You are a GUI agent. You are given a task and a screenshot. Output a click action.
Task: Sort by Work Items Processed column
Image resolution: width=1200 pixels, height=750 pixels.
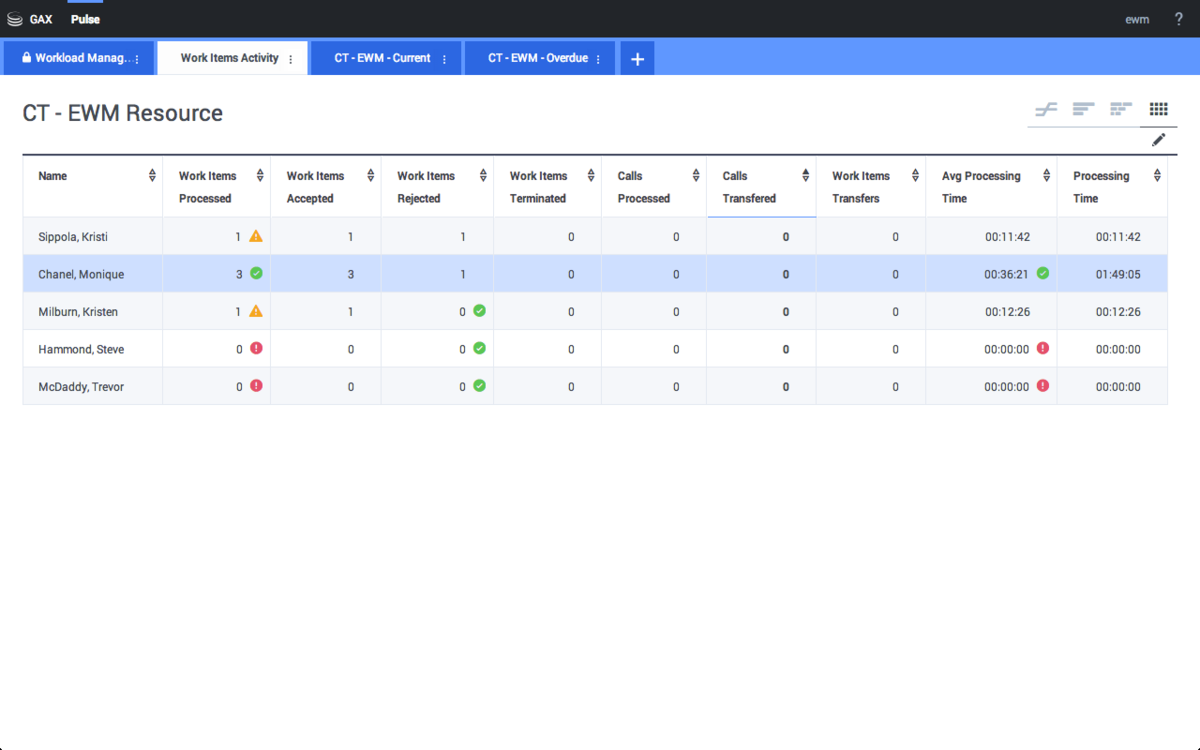click(x=260, y=176)
